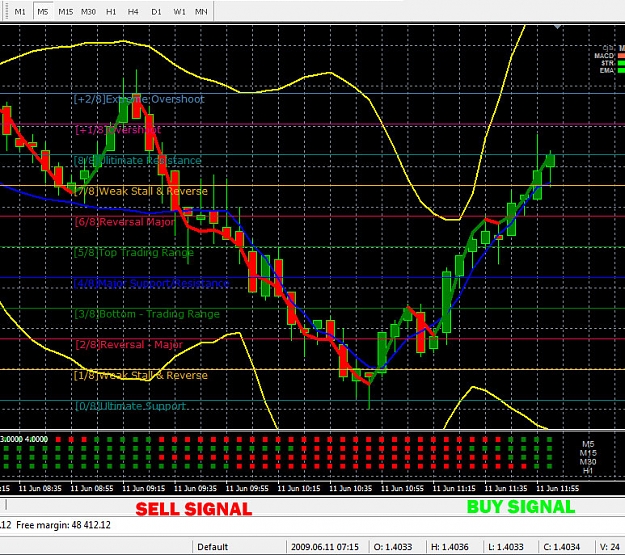Click the [4/8] Major Support/Resistance label
Screen dimensions: 625x555
point(152,283)
